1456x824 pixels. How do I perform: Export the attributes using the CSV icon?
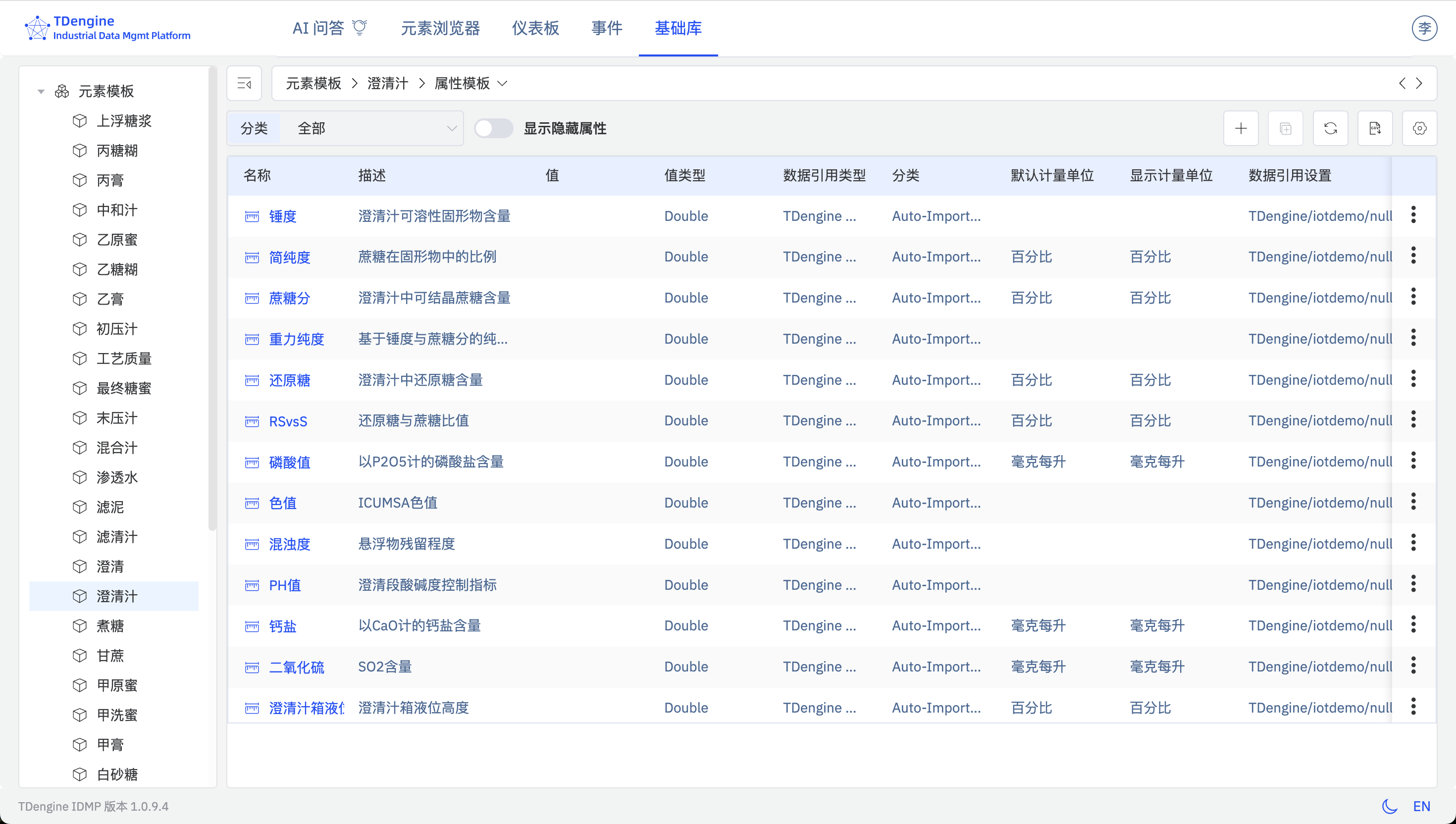[x=1374, y=128]
